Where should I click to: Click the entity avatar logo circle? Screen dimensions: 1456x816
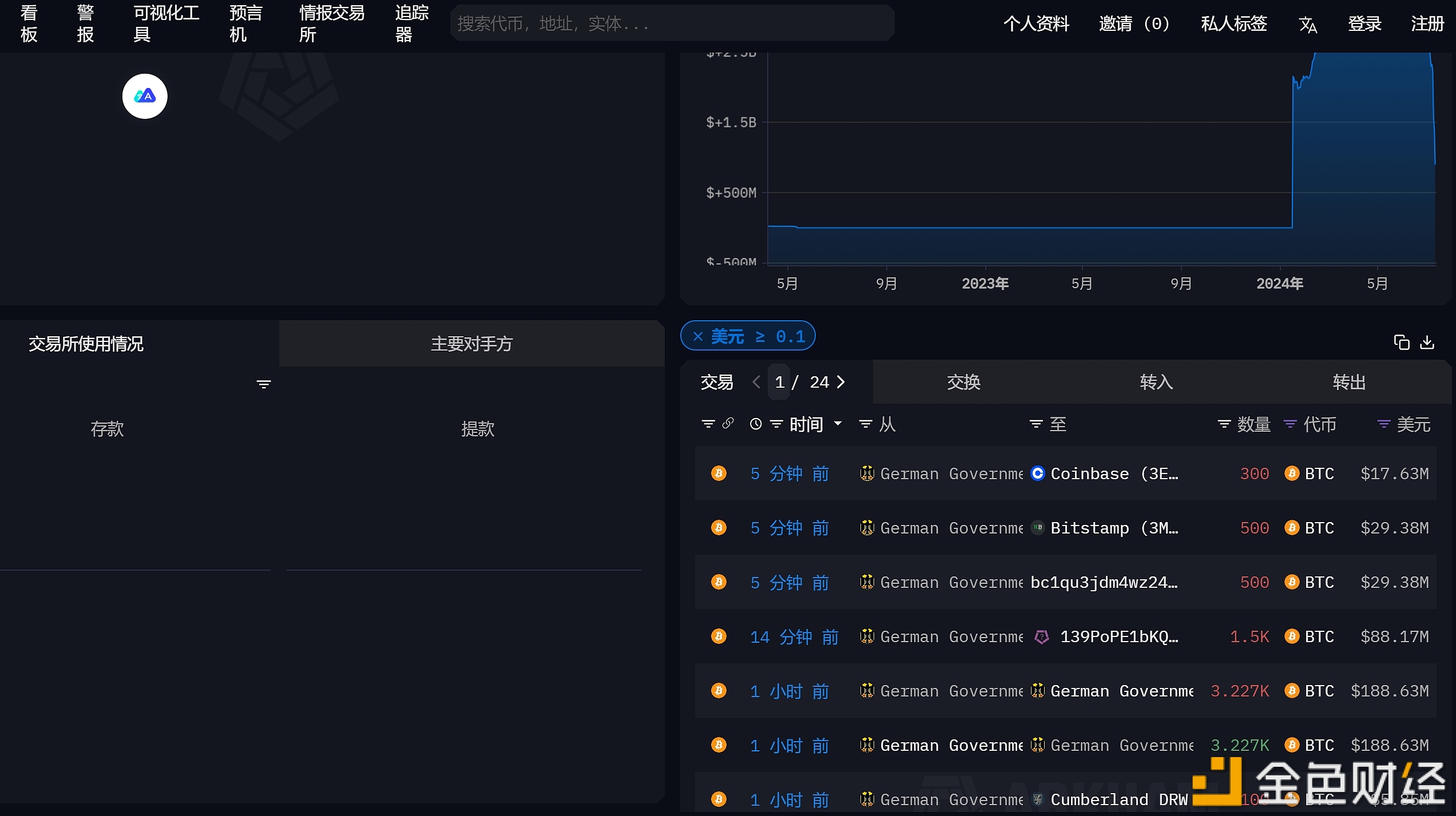point(145,96)
